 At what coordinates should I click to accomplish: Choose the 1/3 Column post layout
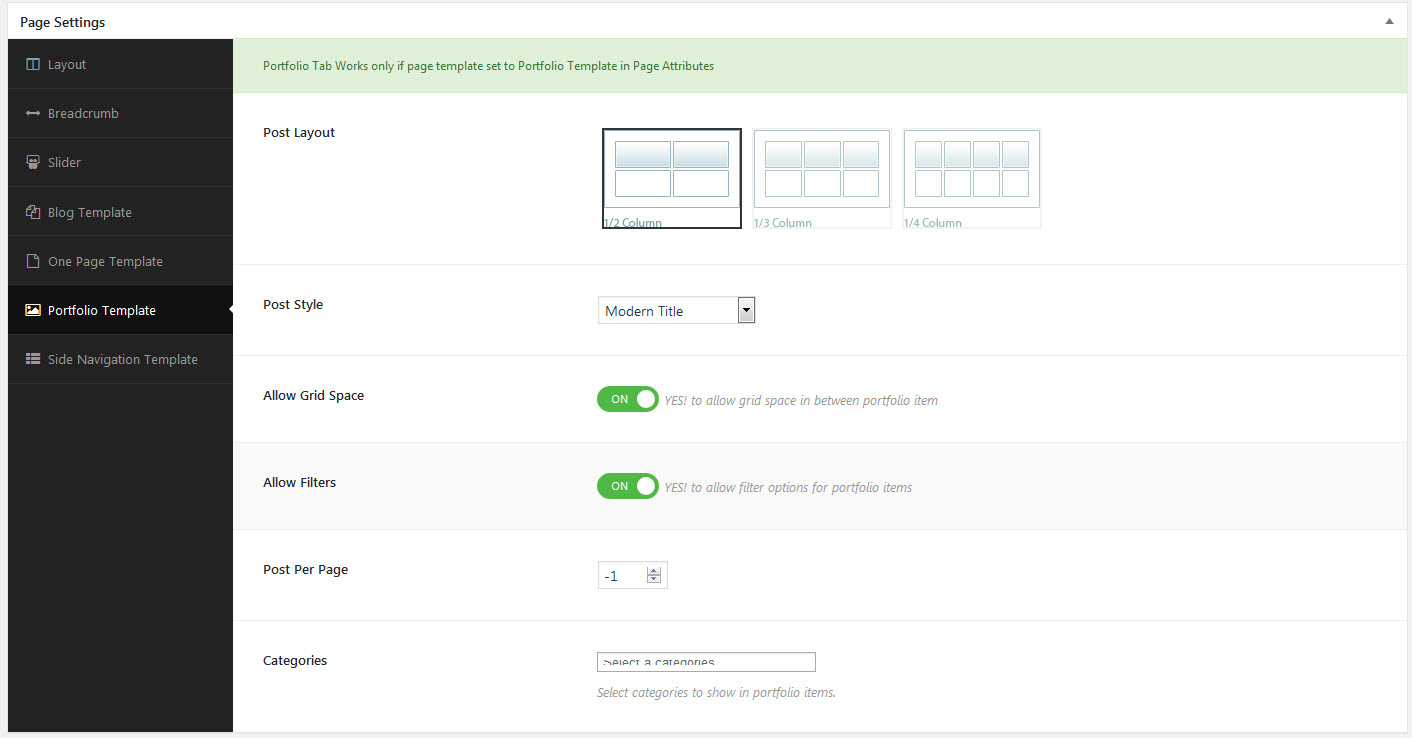click(x=822, y=178)
